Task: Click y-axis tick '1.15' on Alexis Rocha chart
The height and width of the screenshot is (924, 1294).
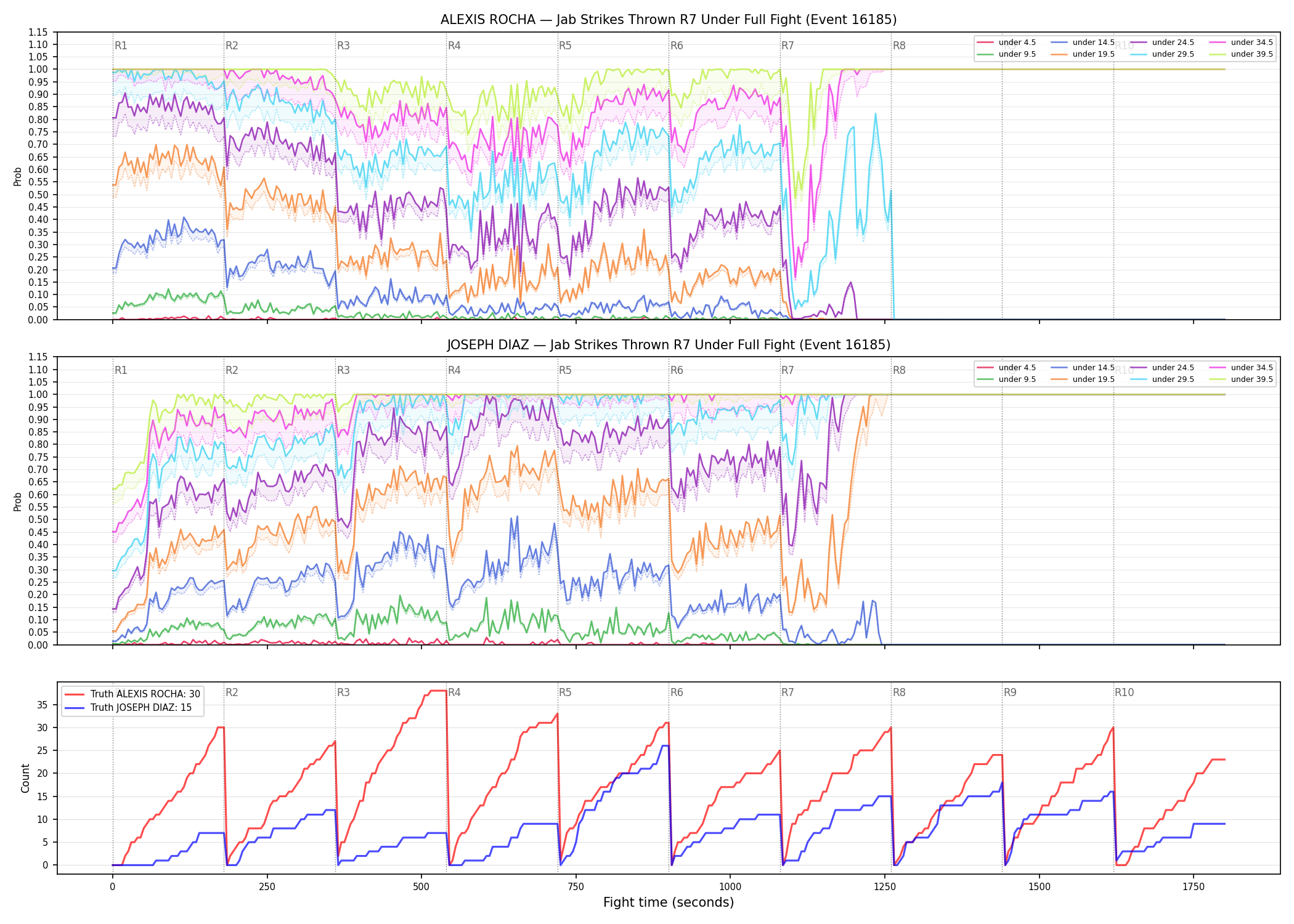Action: (38, 32)
